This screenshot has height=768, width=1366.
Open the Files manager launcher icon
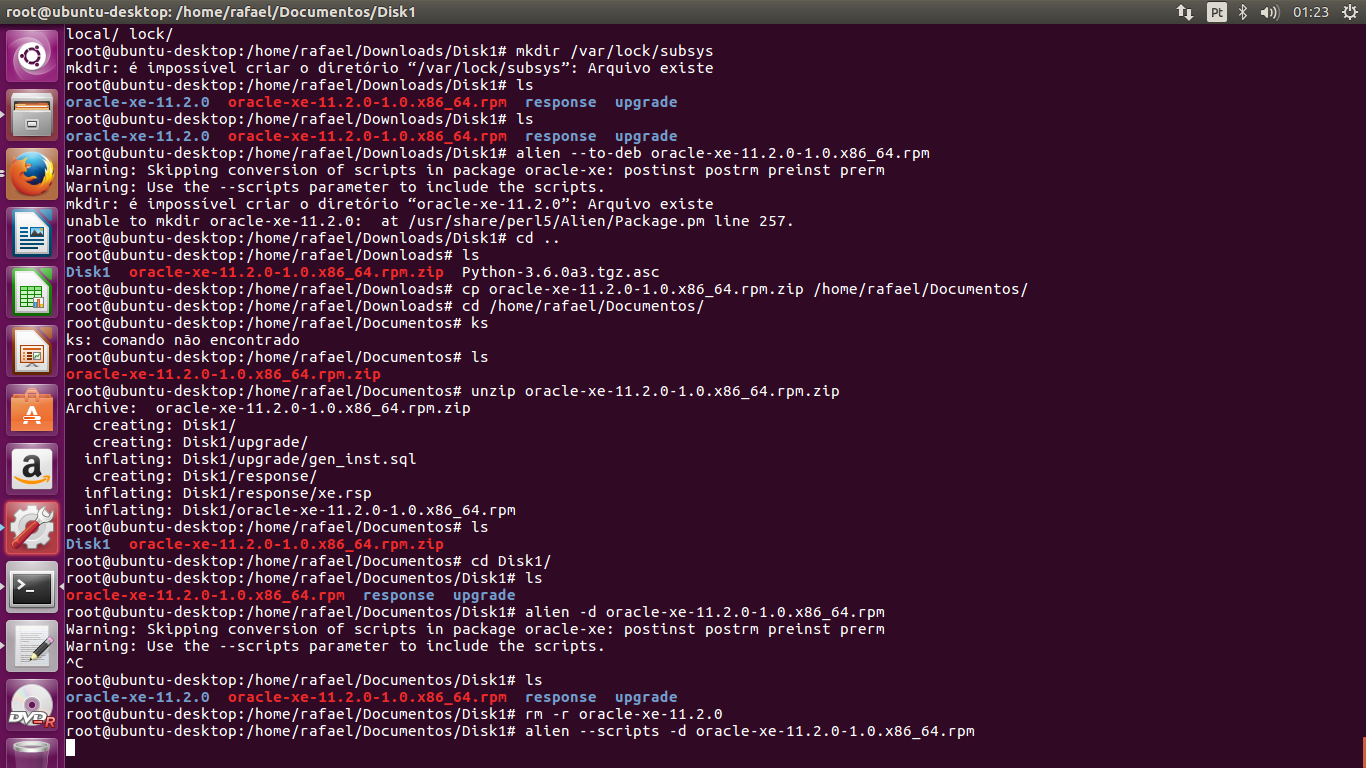[x=32, y=116]
